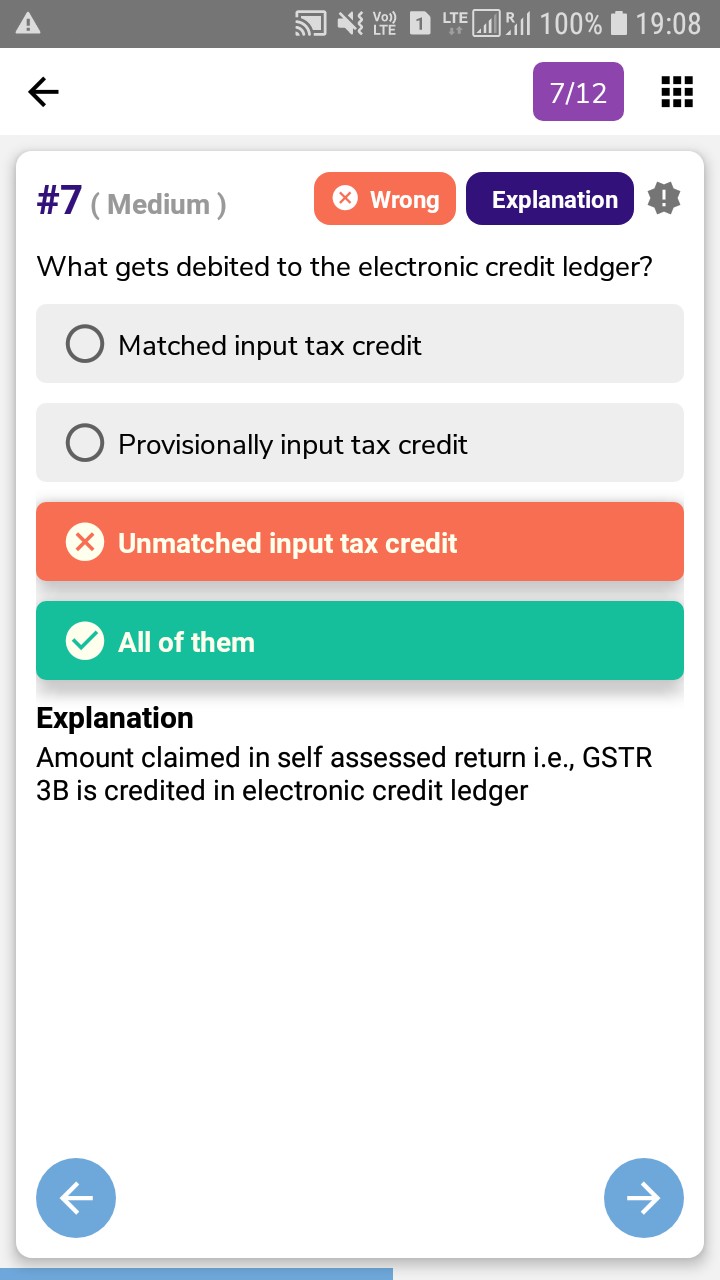Tap the #7 question number heading
Viewport: 720px width, 1280px height.
coord(59,200)
